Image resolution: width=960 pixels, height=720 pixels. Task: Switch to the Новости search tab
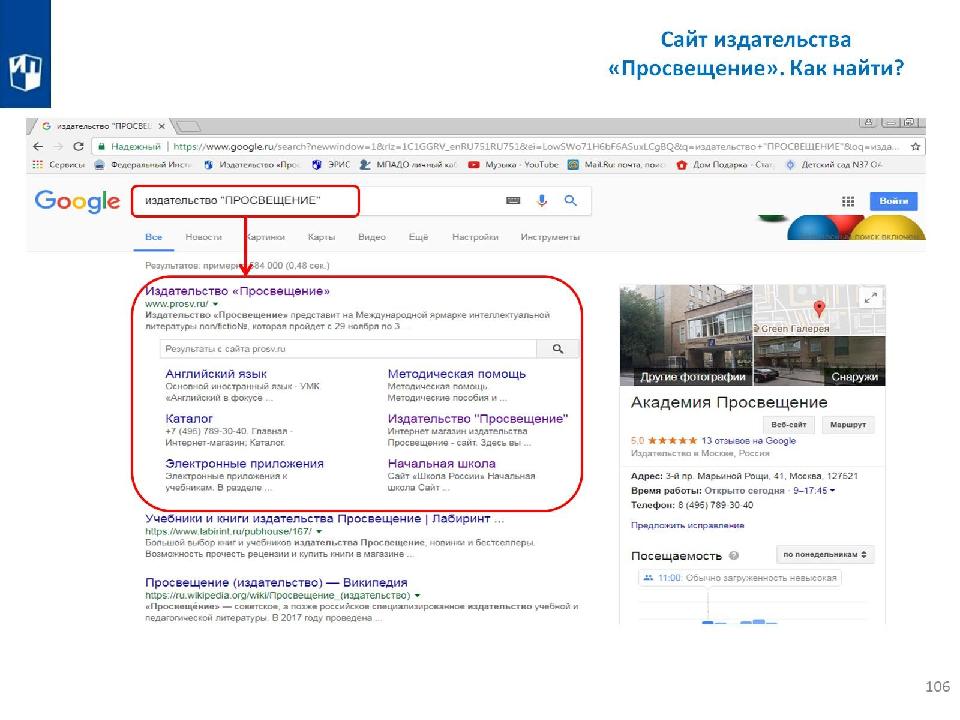(x=203, y=237)
